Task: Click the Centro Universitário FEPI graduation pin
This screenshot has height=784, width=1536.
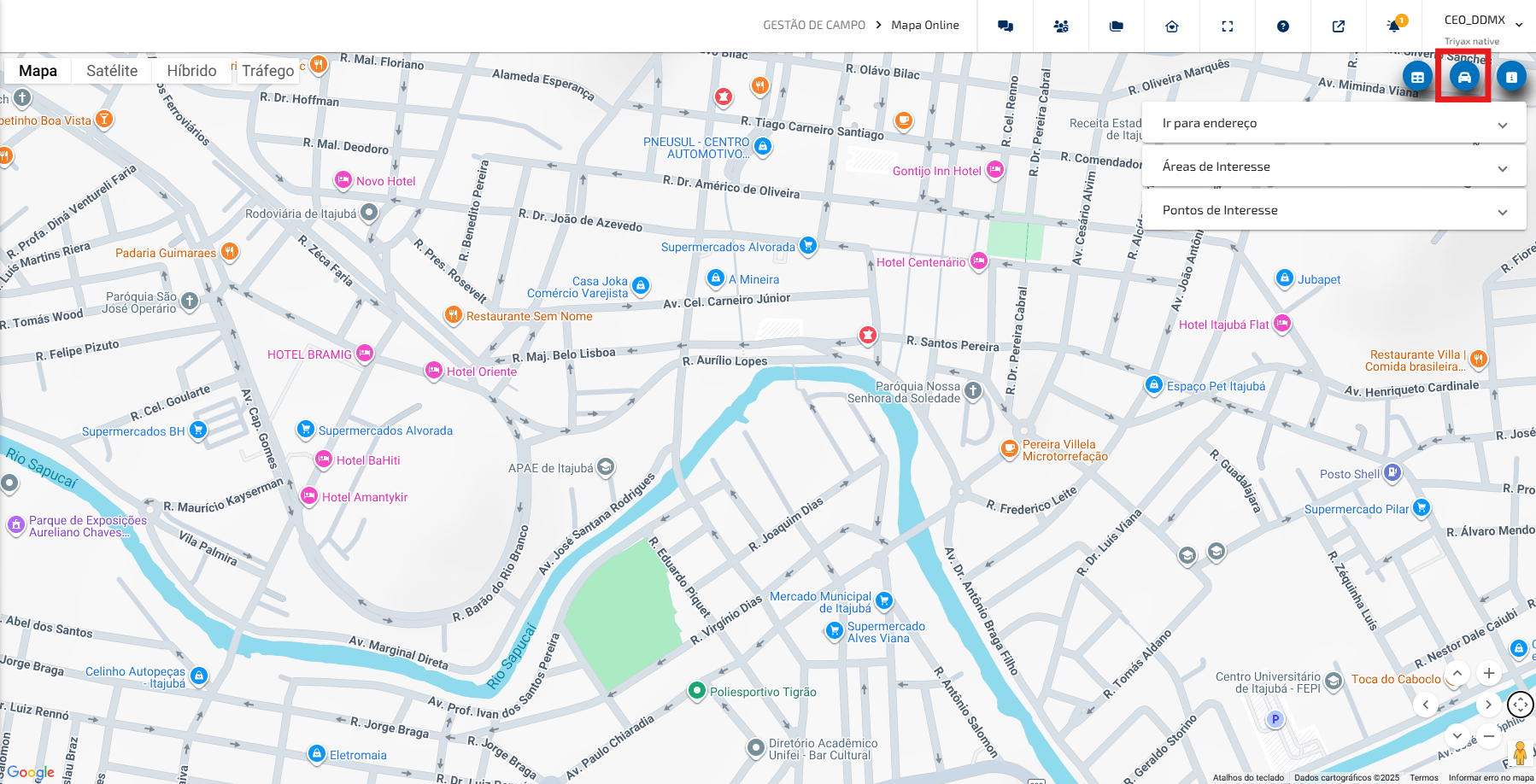Action: [x=1334, y=682]
